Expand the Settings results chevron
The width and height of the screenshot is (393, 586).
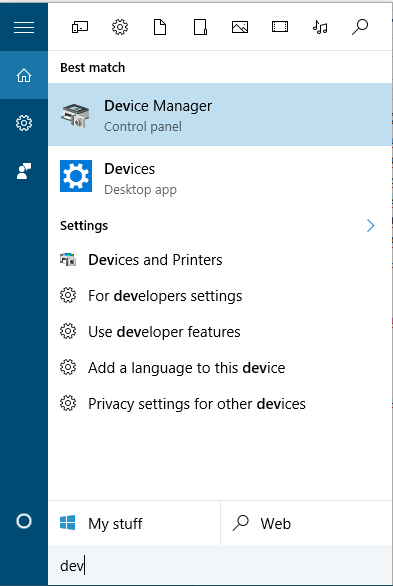[x=370, y=225]
